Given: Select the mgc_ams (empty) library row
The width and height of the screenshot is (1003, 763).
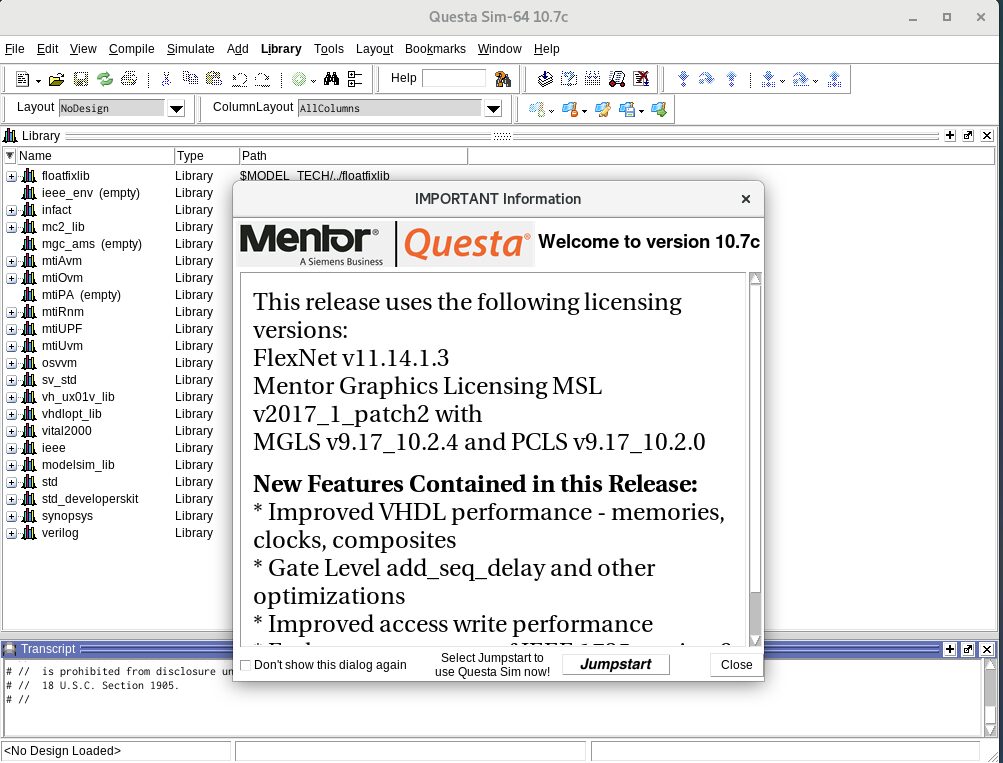Looking at the screenshot, I should point(91,244).
